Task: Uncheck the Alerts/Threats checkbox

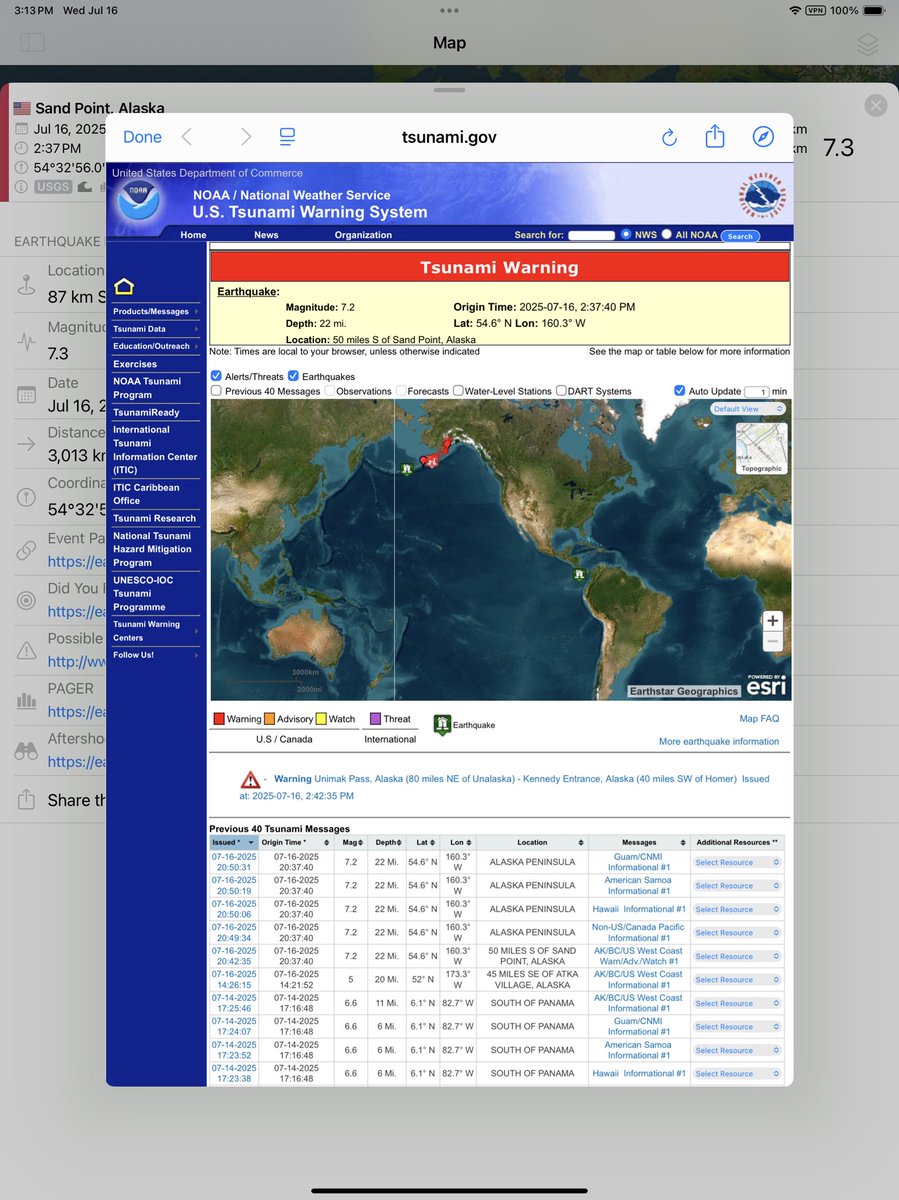Action: tap(216, 376)
